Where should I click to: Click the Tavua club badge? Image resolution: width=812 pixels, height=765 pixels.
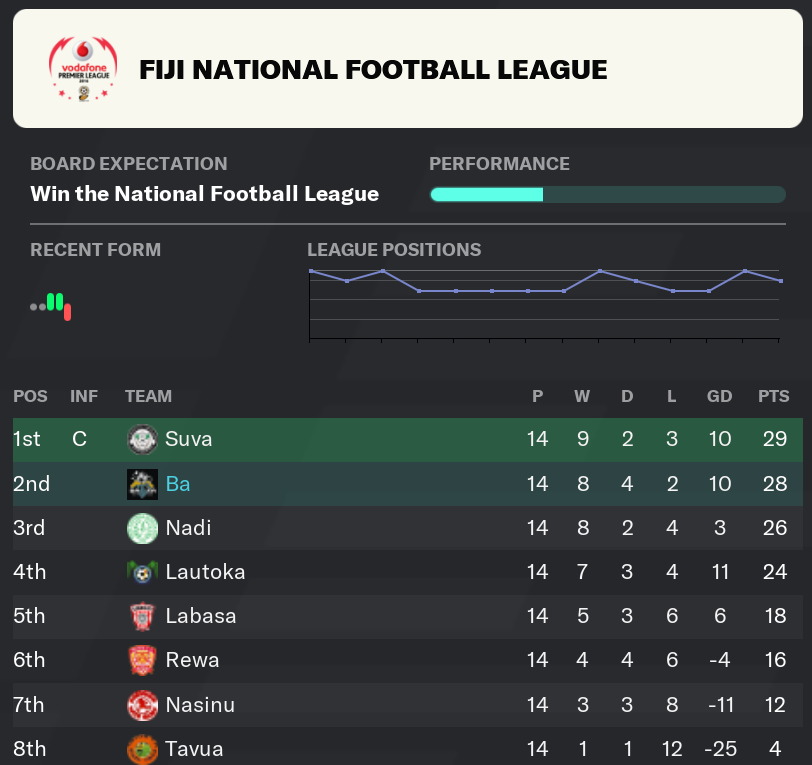[x=142, y=749]
